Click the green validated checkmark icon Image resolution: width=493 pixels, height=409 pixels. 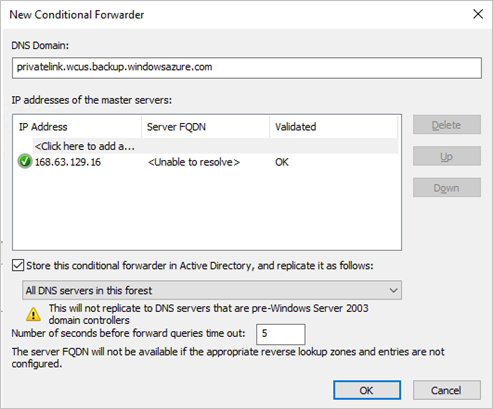(25, 162)
